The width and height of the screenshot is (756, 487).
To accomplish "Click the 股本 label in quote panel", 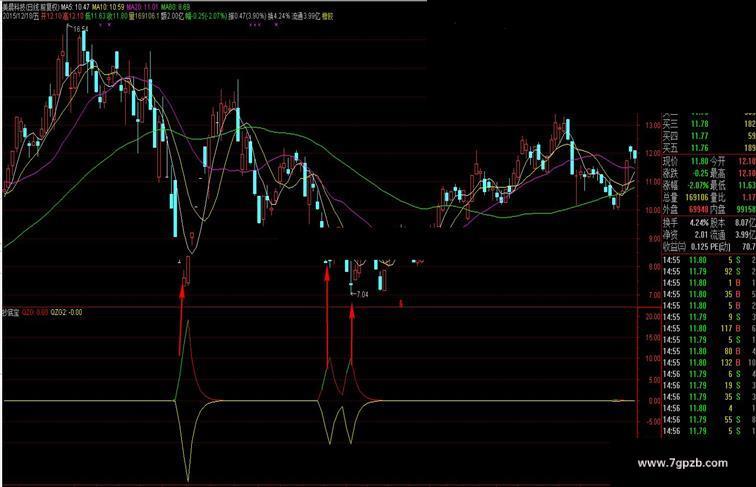I will pyautogui.click(x=717, y=223).
